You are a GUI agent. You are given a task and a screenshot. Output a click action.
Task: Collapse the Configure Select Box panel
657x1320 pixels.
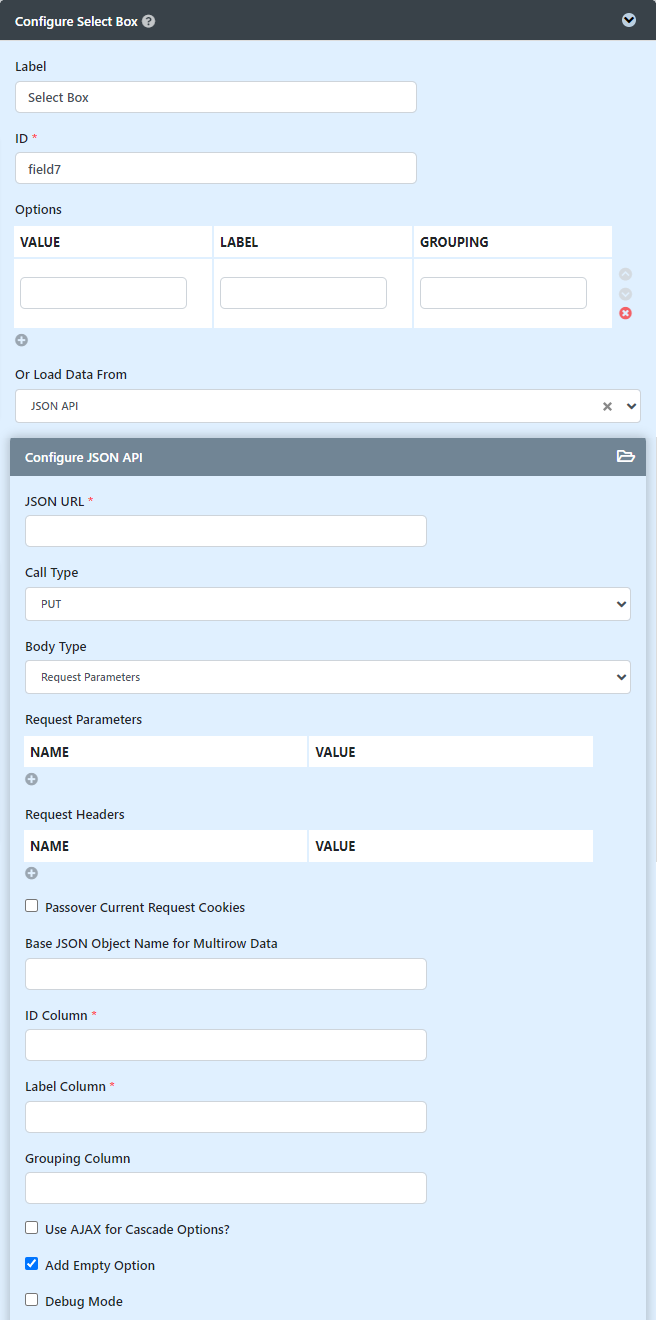point(629,20)
